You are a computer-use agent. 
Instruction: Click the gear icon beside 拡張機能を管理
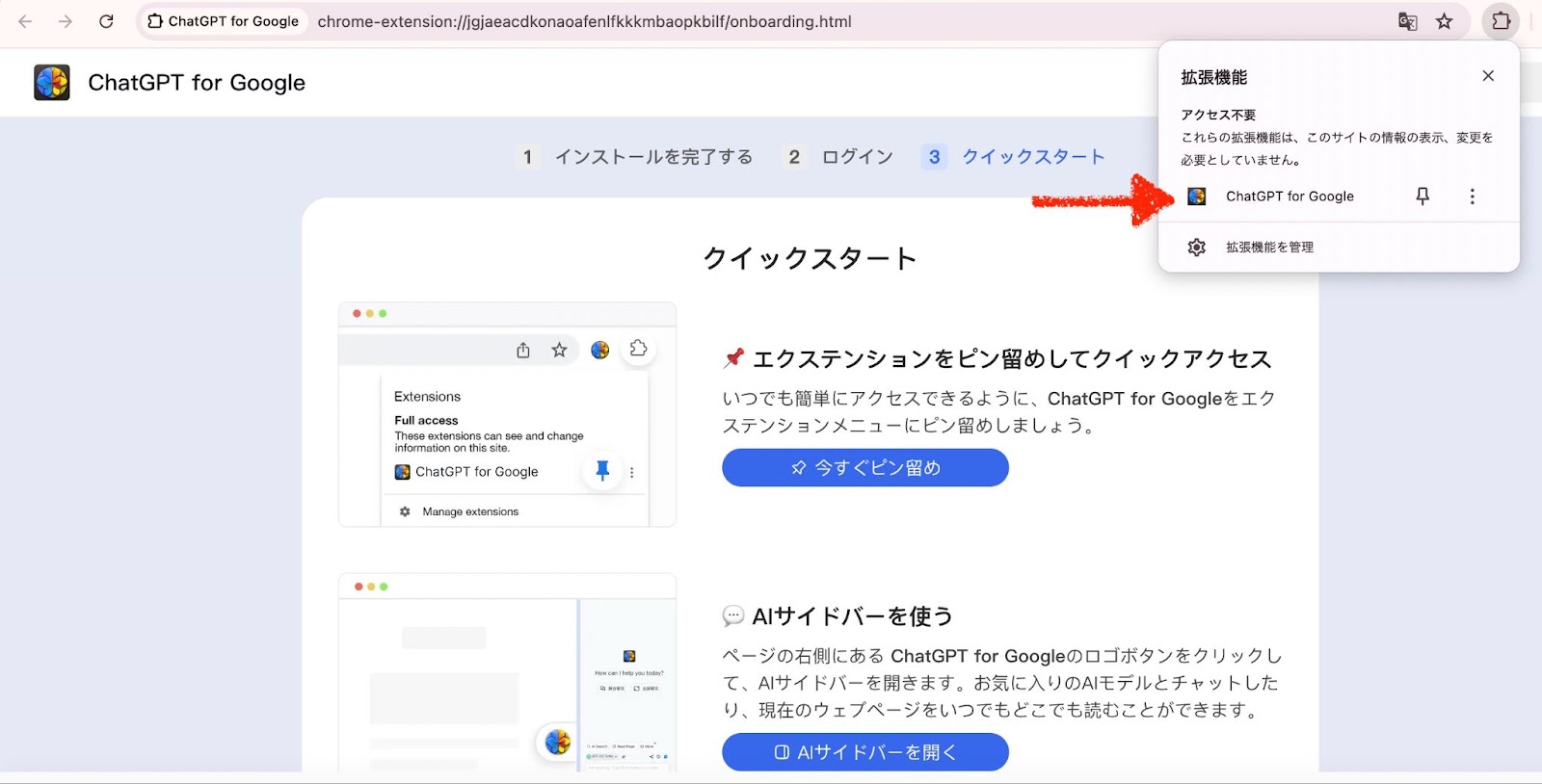1197,248
